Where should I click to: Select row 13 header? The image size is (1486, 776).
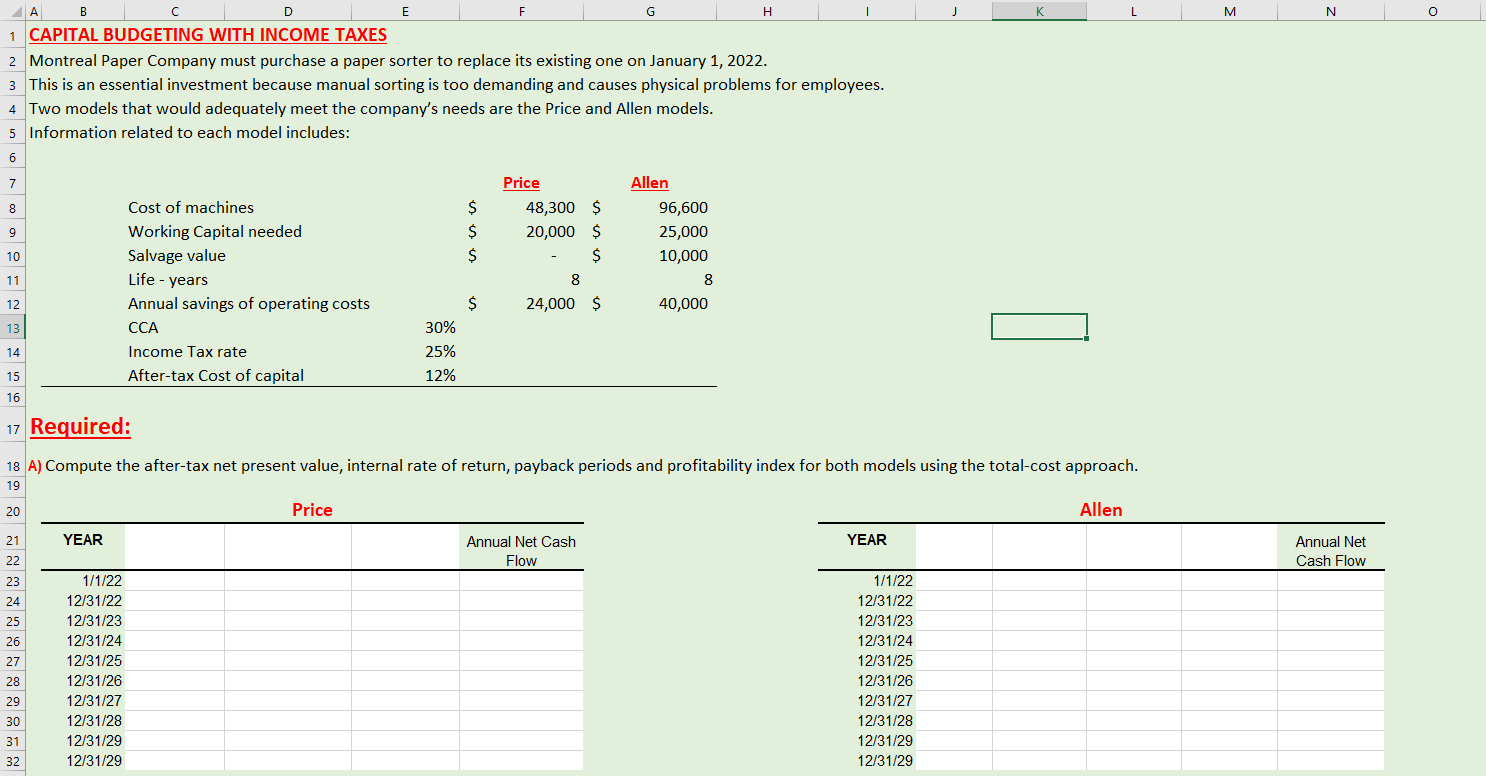click(12, 327)
